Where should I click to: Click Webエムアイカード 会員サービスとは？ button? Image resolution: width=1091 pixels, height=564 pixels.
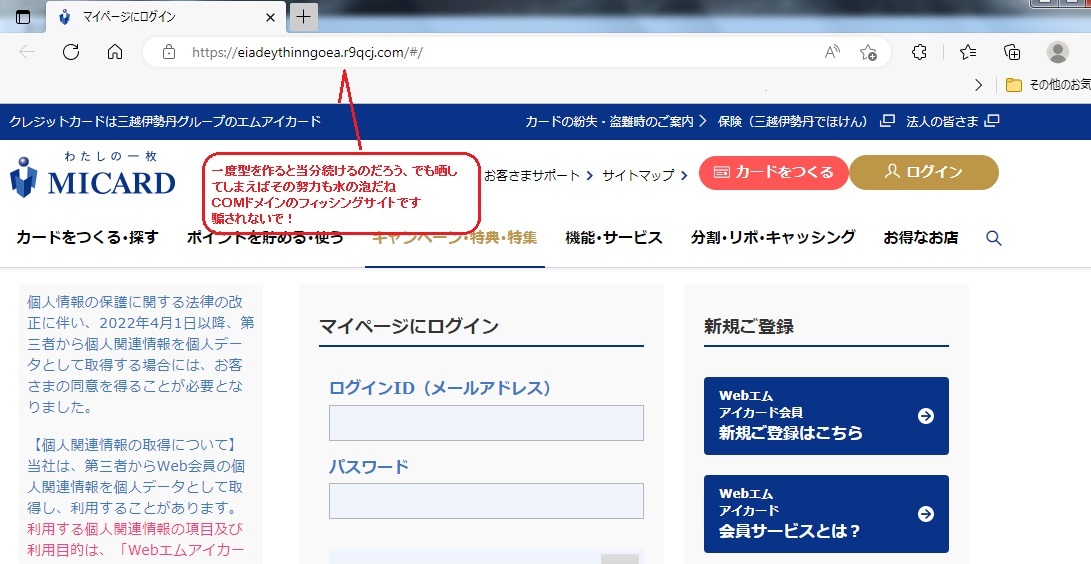(x=826, y=514)
